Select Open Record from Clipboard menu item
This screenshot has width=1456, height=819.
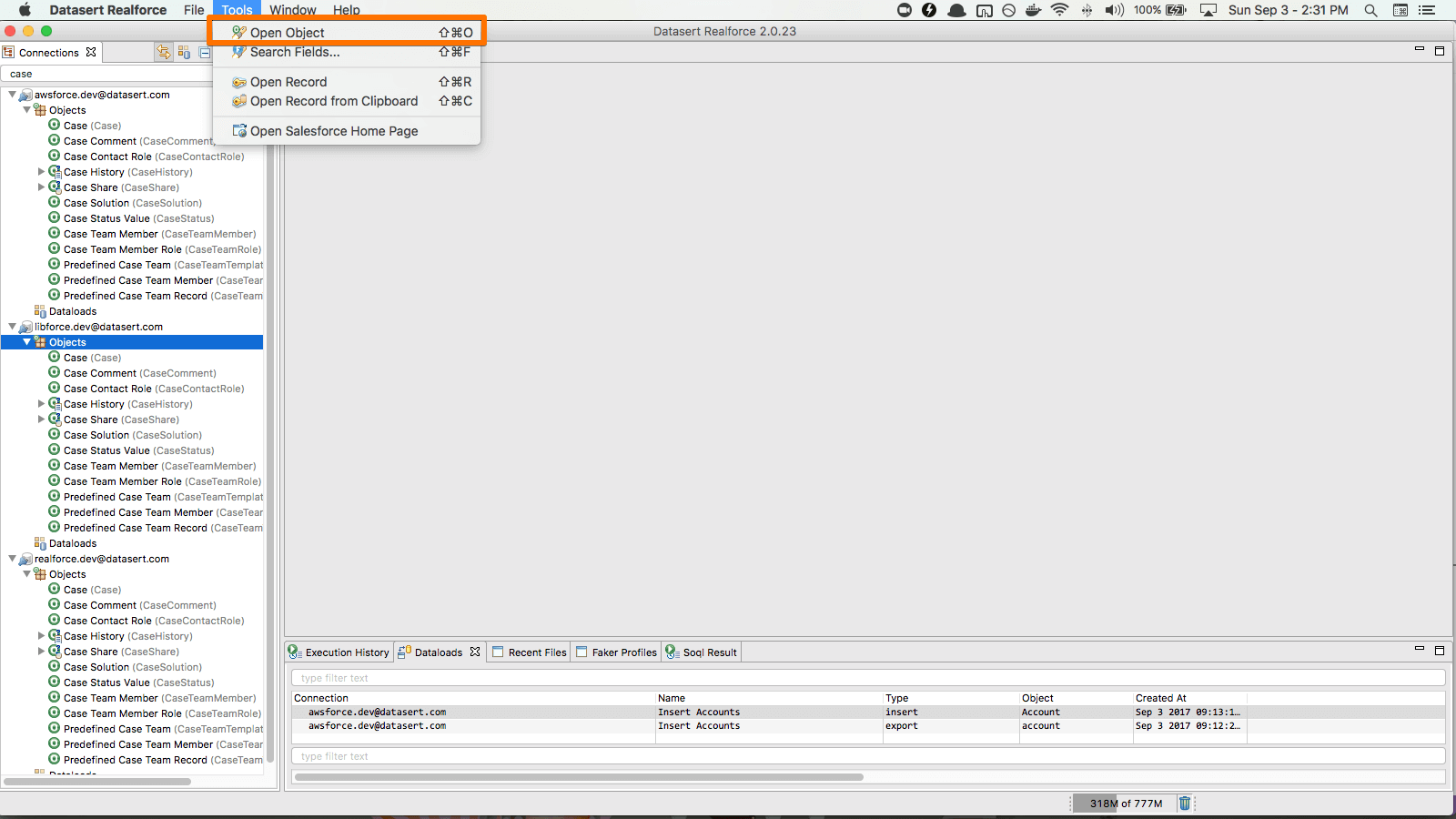(334, 101)
